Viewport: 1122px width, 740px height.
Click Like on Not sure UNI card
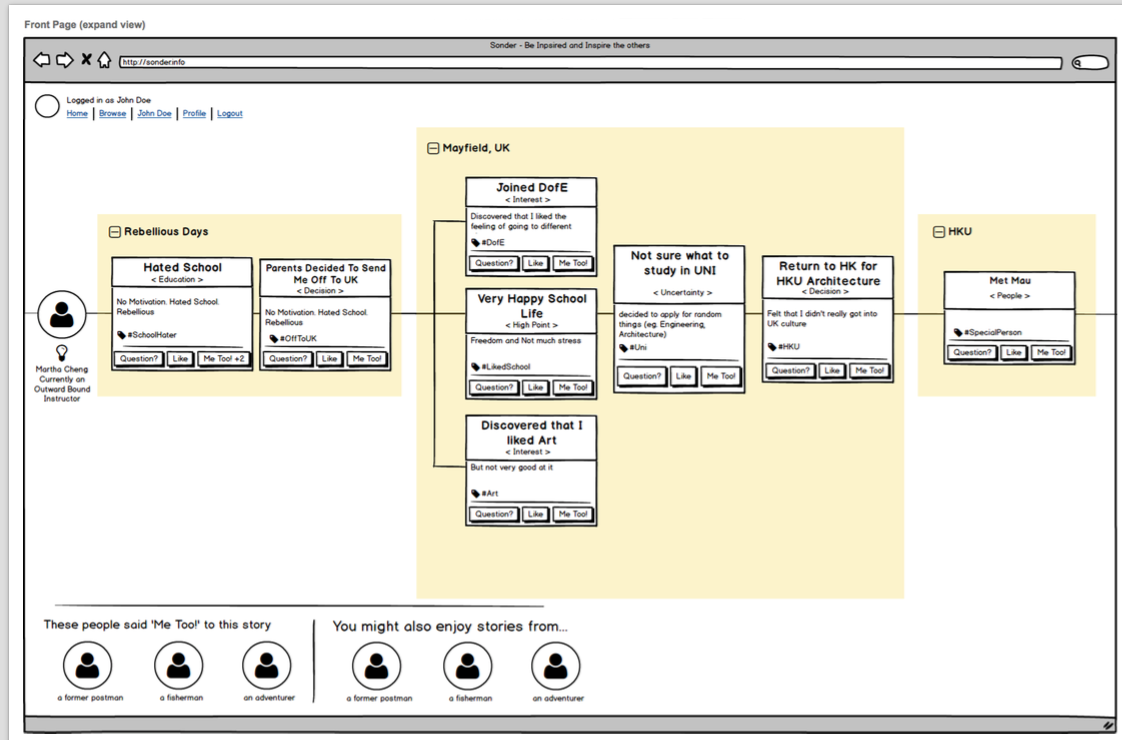pos(683,376)
